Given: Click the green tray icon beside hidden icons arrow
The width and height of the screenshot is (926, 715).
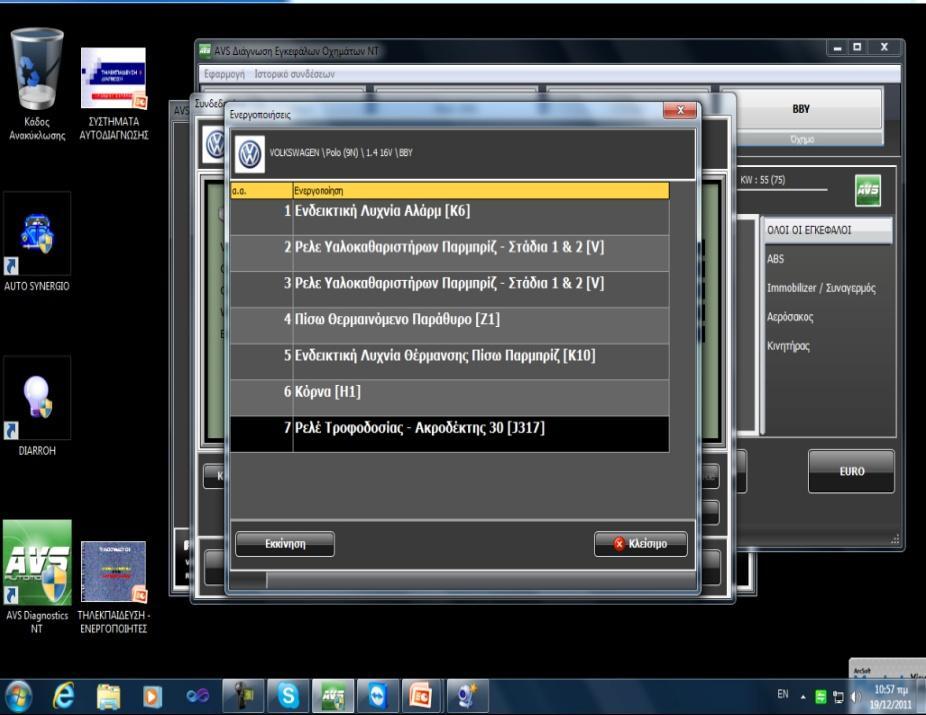Looking at the screenshot, I should pos(821,697).
